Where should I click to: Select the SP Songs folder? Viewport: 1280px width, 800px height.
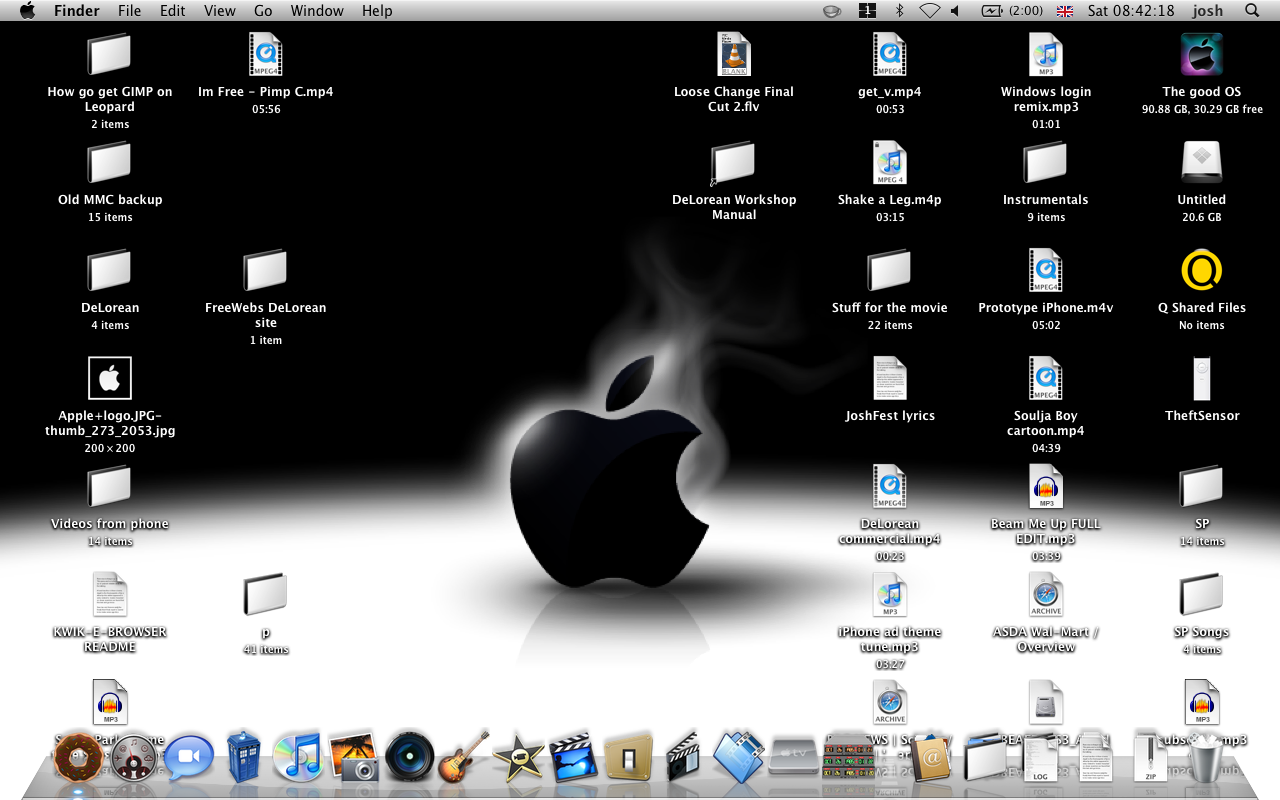click(1202, 594)
